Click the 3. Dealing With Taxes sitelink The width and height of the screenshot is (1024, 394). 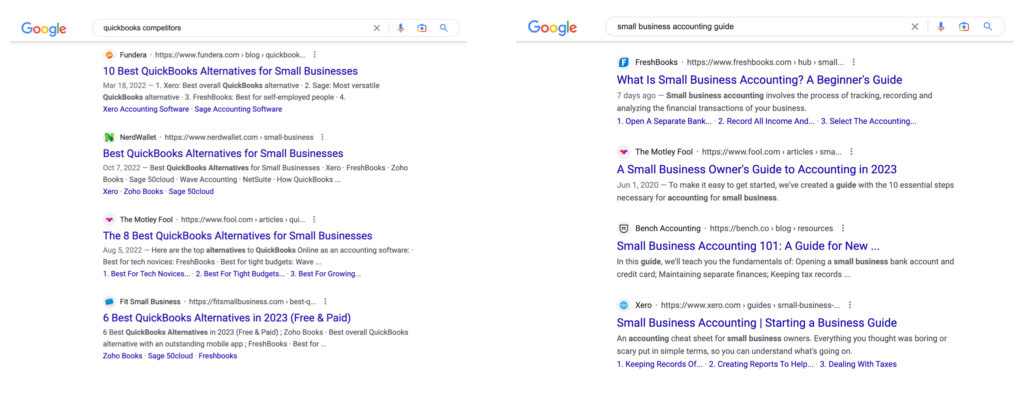pyautogui.click(x=858, y=364)
